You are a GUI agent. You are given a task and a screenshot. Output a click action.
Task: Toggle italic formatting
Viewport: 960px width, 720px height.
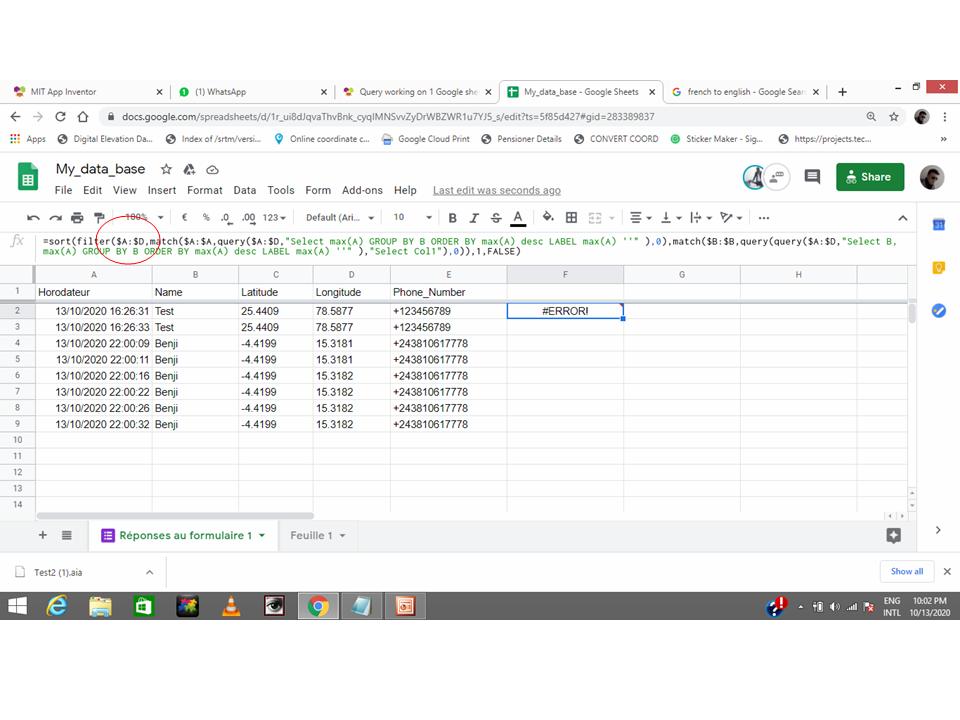474,218
